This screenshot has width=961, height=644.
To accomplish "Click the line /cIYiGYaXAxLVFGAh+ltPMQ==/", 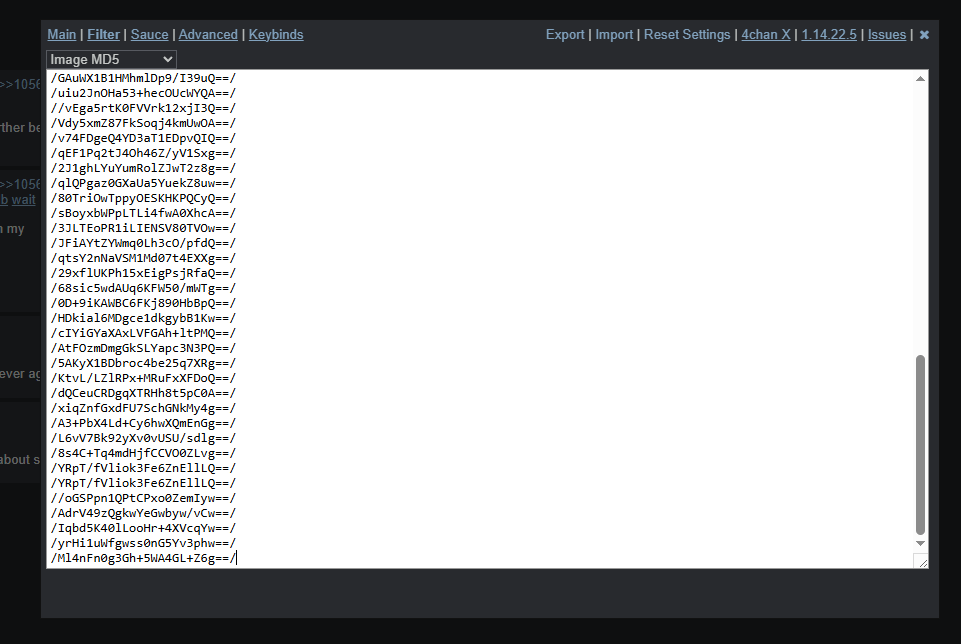I will [x=143, y=333].
